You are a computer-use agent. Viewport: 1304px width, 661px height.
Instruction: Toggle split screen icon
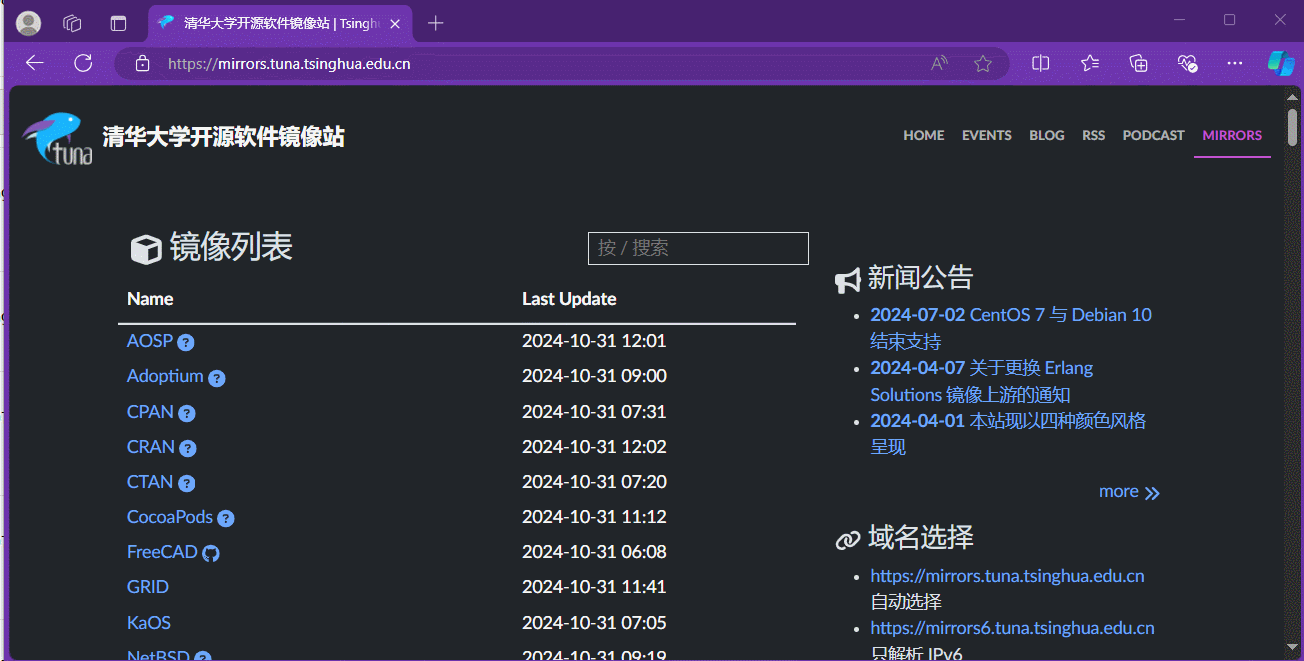[x=1040, y=63]
